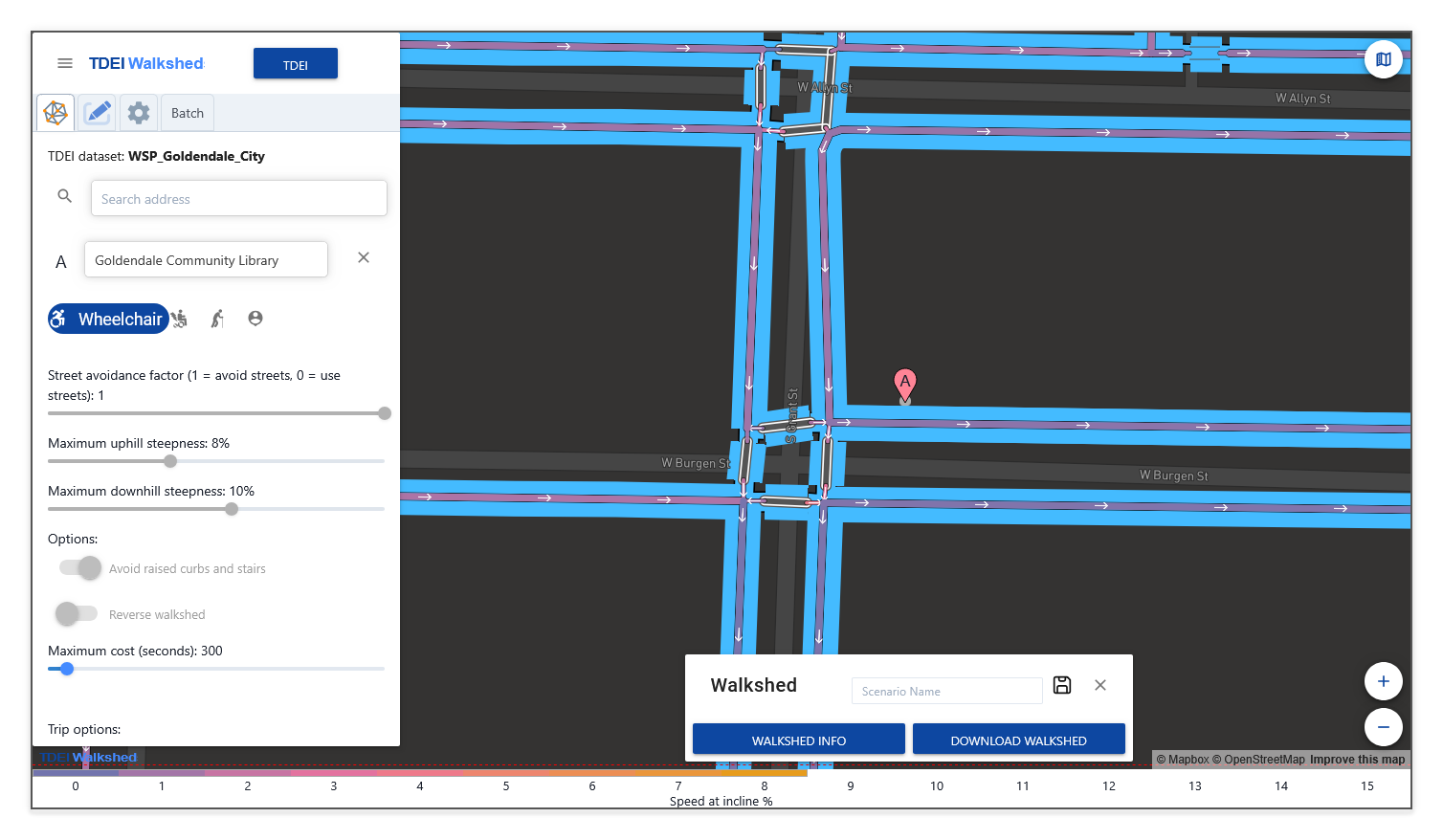1443x840 pixels.
Task: Open the gear settings tab
Action: coord(139,113)
